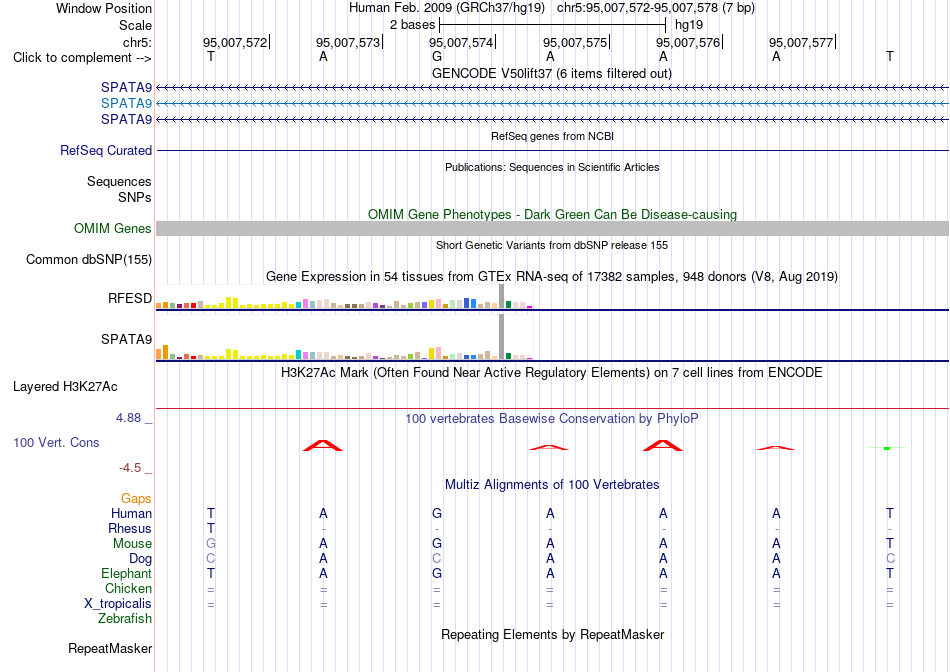Click 'RefSeq genes from NCBI' title

552,136
